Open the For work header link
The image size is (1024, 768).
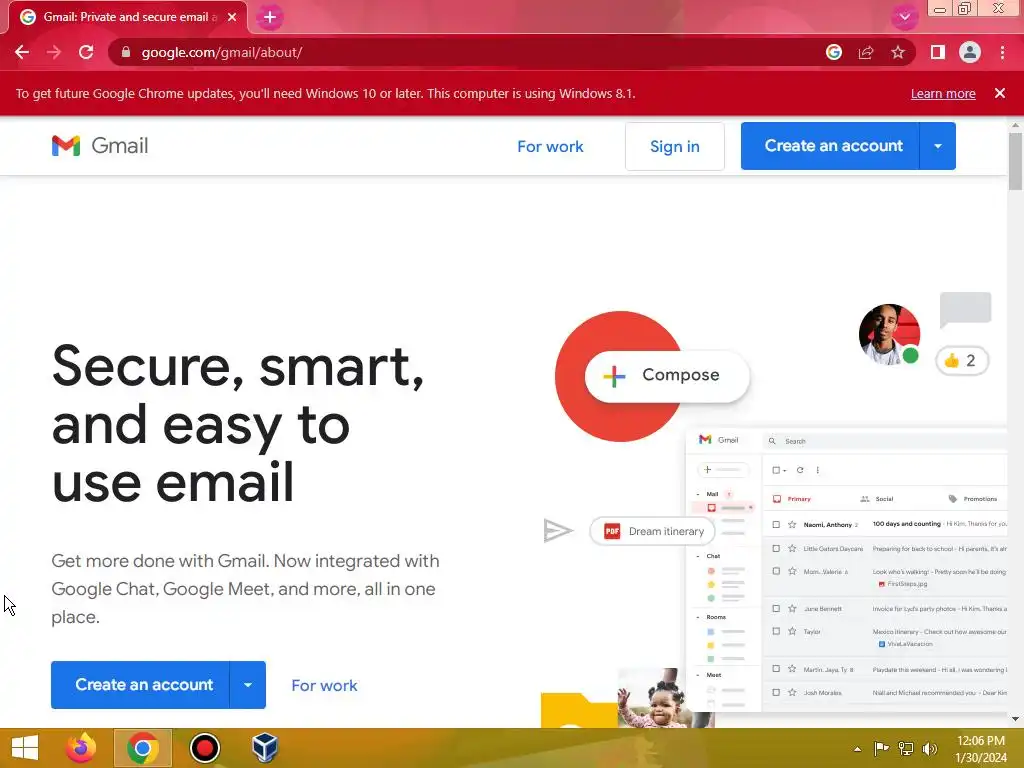(550, 146)
